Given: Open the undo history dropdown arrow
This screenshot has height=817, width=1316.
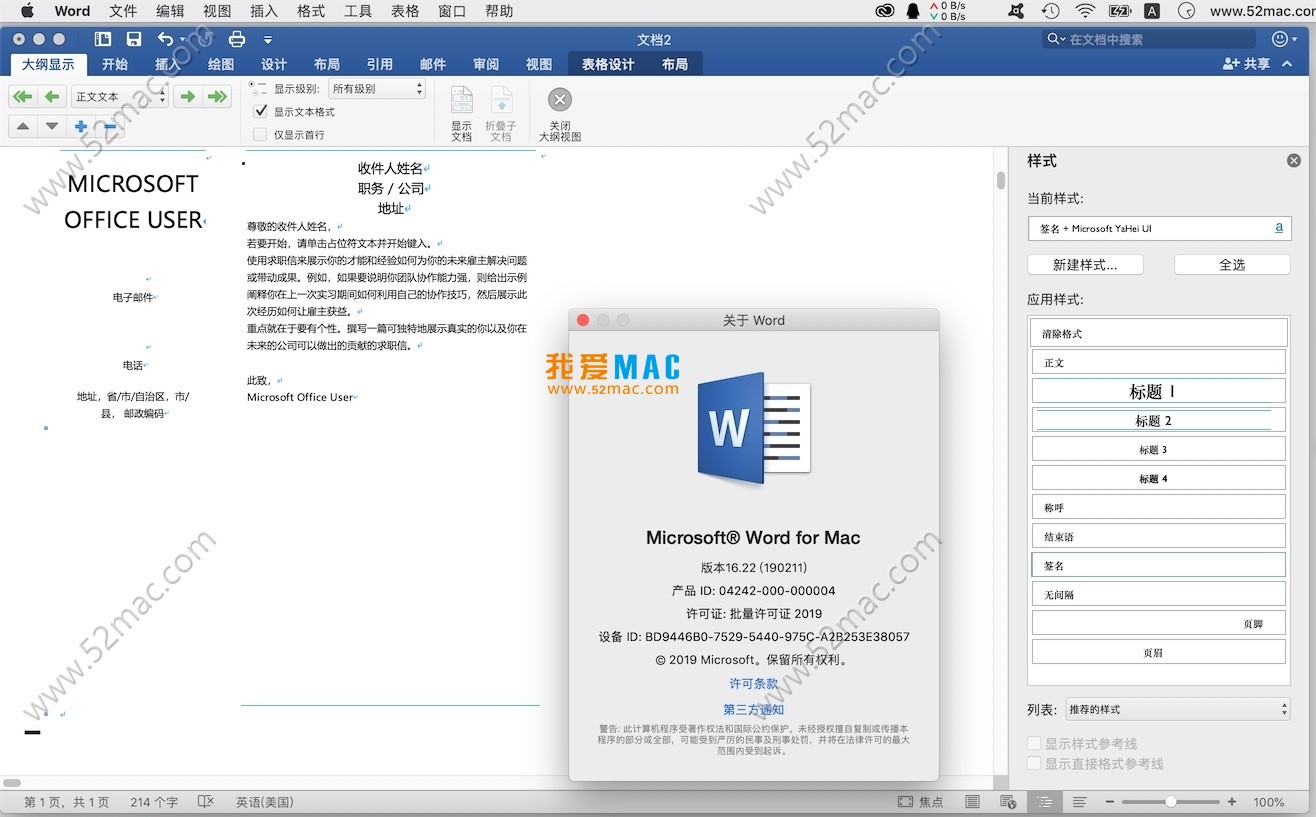Looking at the screenshot, I should 182,40.
